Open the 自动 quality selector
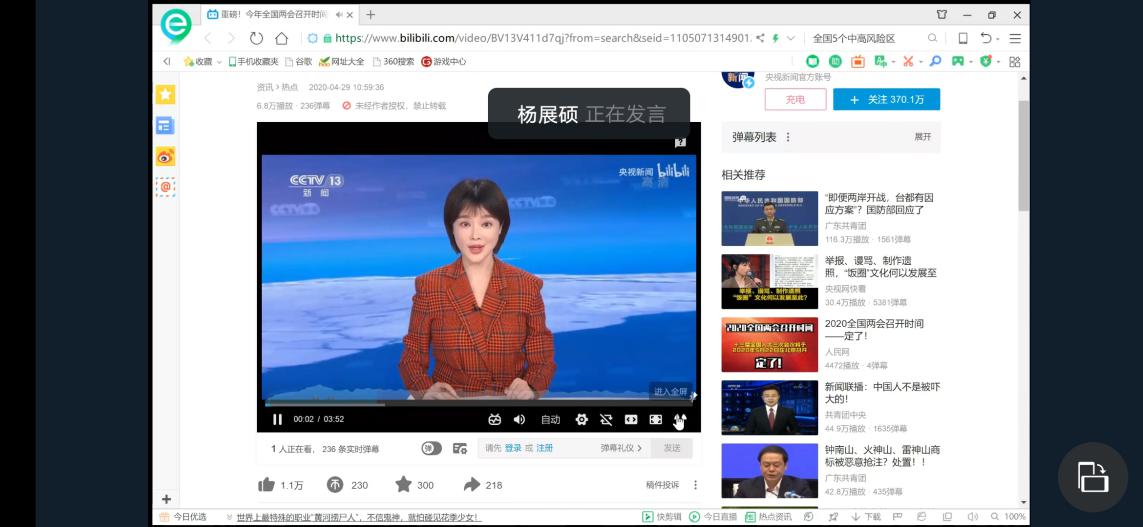1143x527 pixels. 550,419
